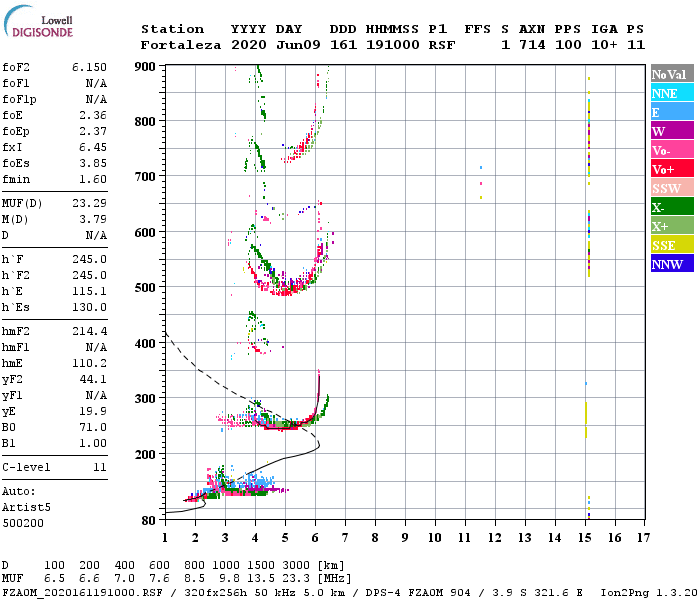Viewport: 700px width, 600px height.
Task: Click the Artist5 auto-scaling label
Action: (26, 508)
